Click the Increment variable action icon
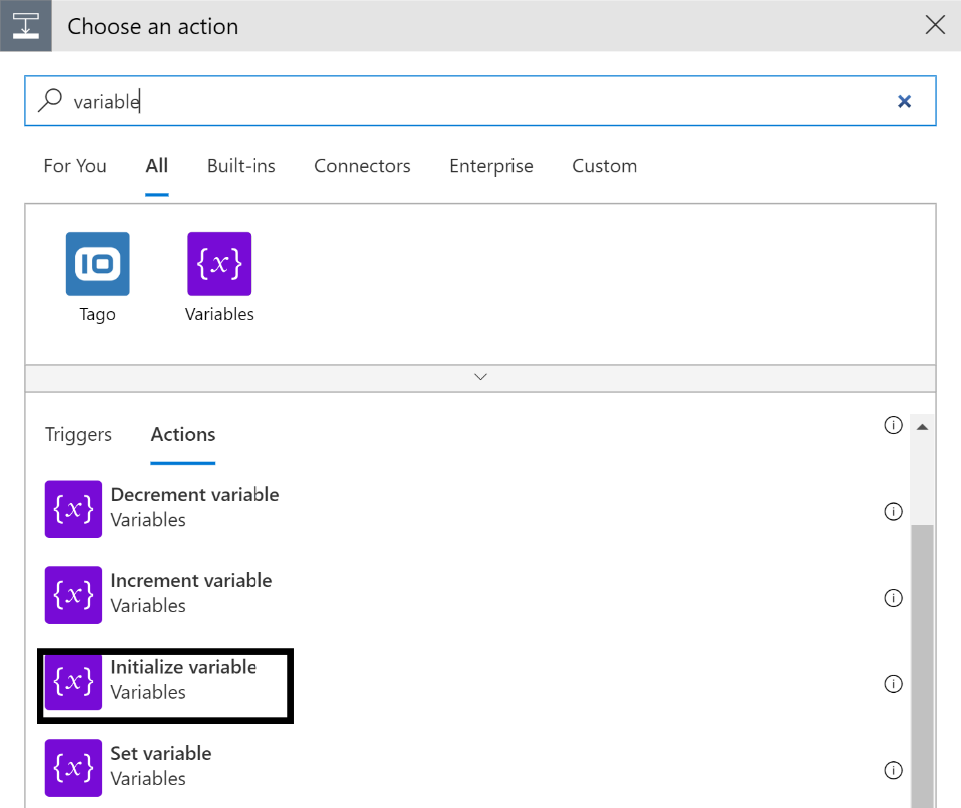The width and height of the screenshot is (961, 808). [x=73, y=595]
